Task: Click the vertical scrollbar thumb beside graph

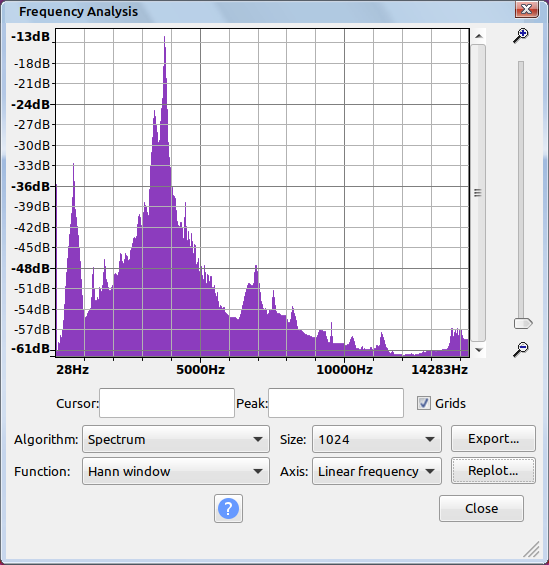Action: pos(478,193)
